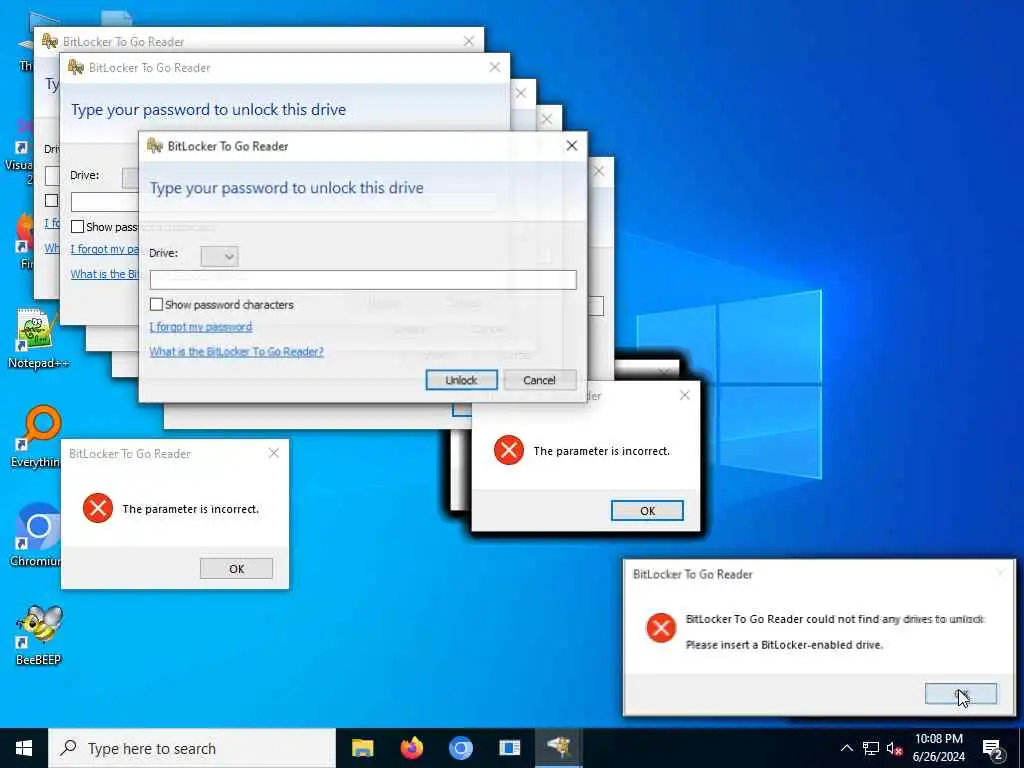Screen dimensions: 1024x768
Task: Open the Drive dropdown in front dialog
Action: pyautogui.click(x=219, y=256)
